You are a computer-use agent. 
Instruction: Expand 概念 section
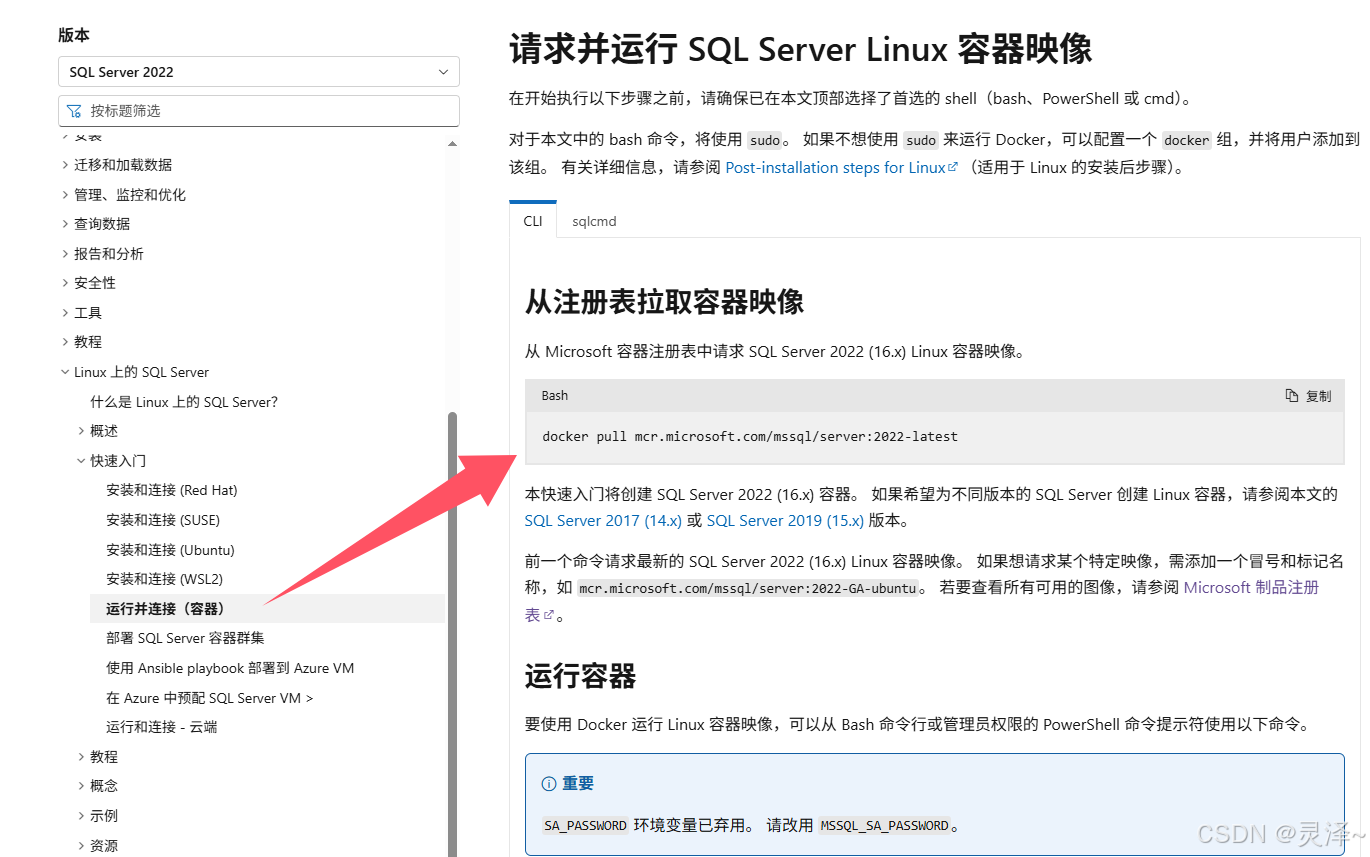coord(104,786)
